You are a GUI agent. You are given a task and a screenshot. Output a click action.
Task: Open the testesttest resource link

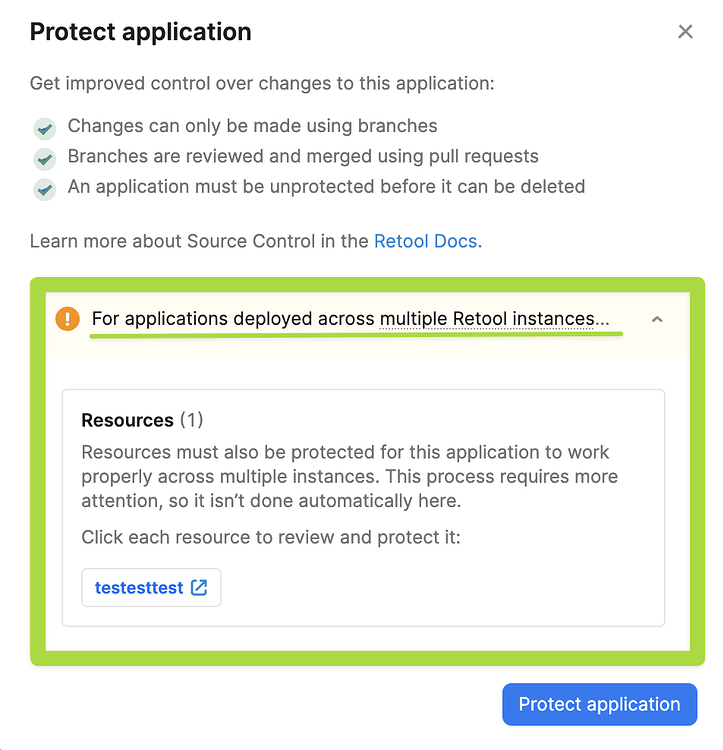(139, 588)
